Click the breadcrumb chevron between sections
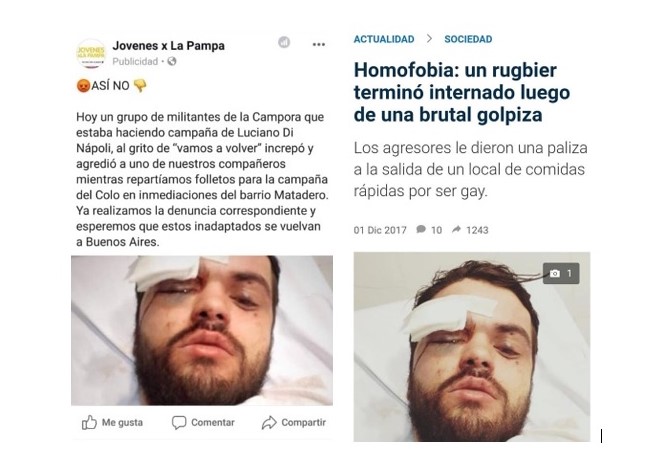This screenshot has width=666, height=449. [x=429, y=39]
